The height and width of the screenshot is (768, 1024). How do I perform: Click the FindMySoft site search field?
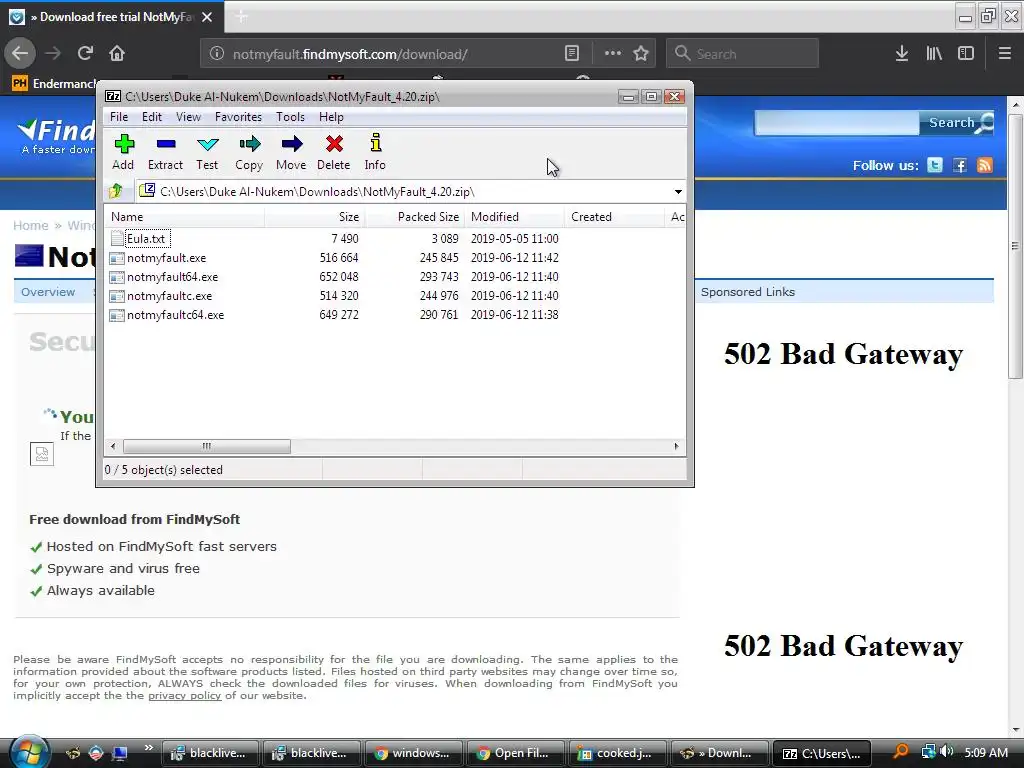click(837, 123)
